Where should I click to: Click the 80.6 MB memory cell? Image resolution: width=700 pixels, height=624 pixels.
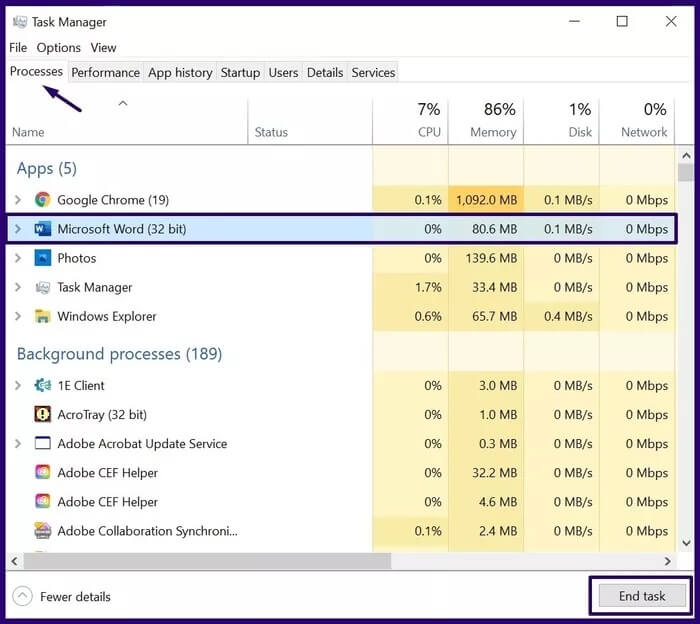click(x=486, y=229)
